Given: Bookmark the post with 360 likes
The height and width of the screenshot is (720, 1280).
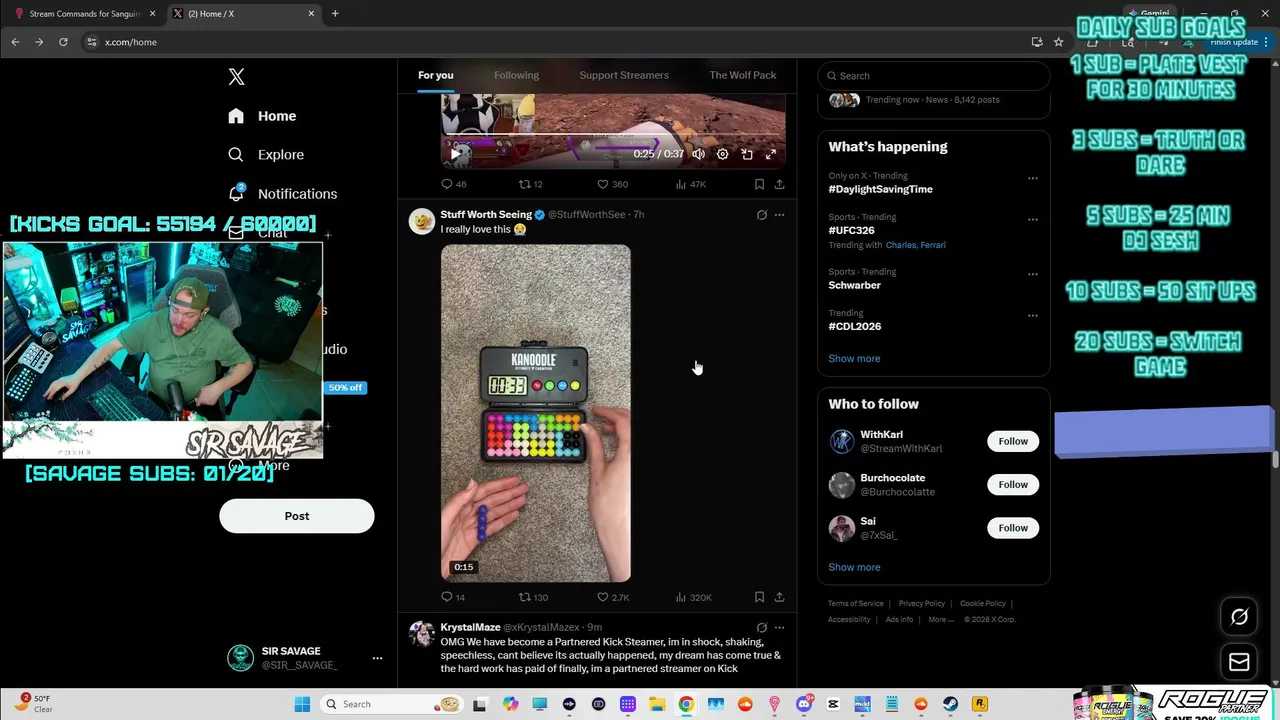Looking at the screenshot, I should [759, 184].
